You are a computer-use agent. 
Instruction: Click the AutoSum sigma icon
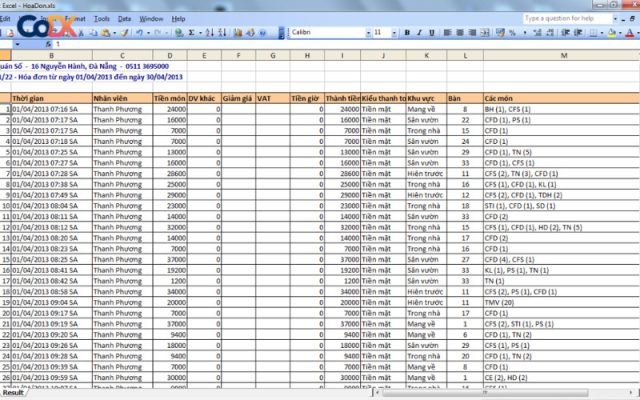pos(191,33)
